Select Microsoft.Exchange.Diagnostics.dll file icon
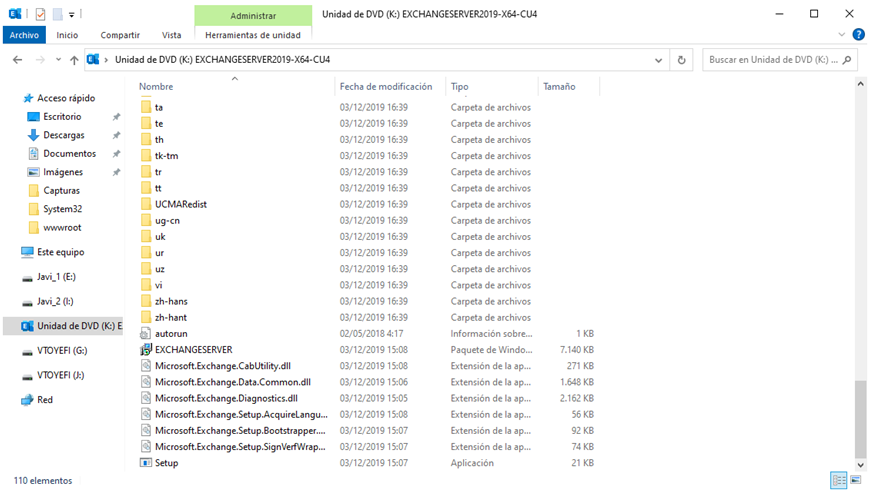 click(145, 398)
